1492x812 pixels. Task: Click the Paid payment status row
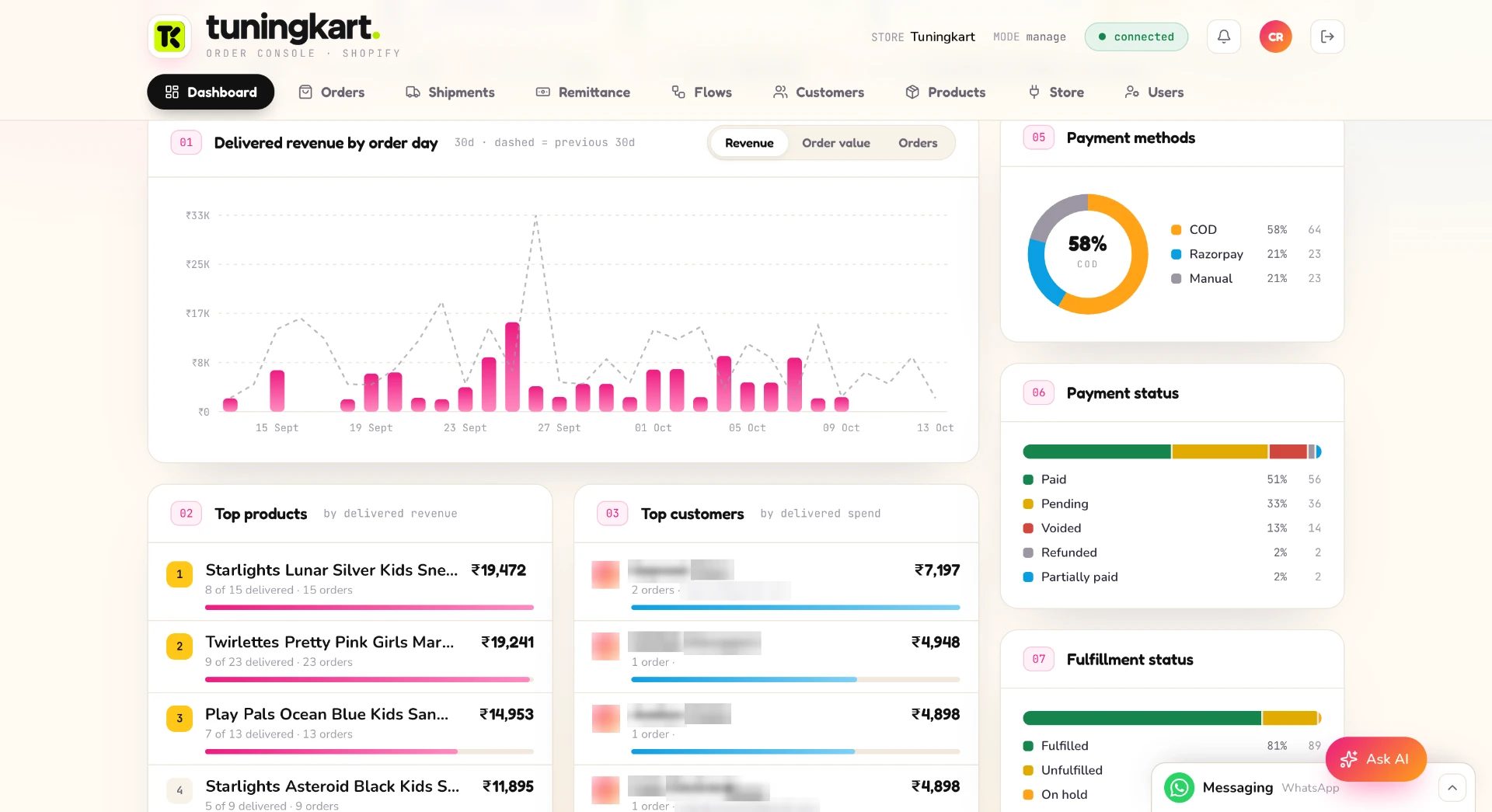click(1172, 479)
